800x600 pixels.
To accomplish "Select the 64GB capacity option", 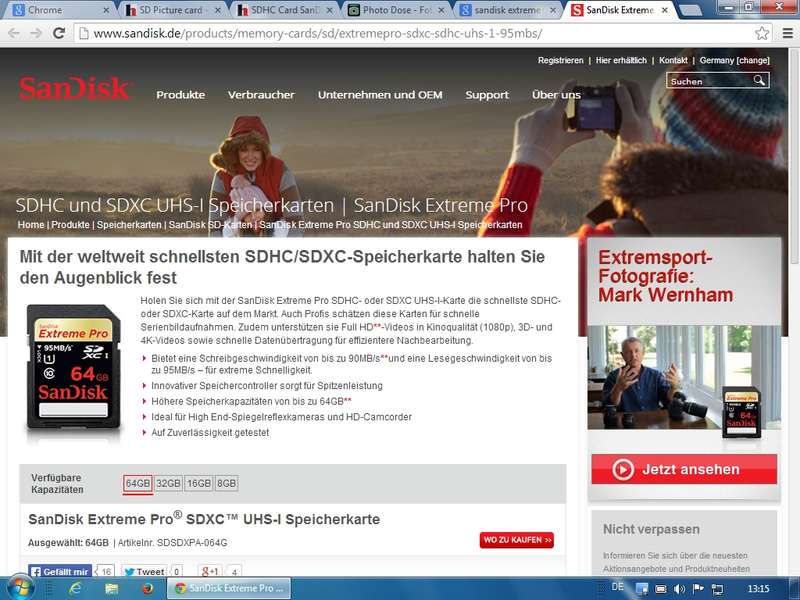I will pos(137,483).
